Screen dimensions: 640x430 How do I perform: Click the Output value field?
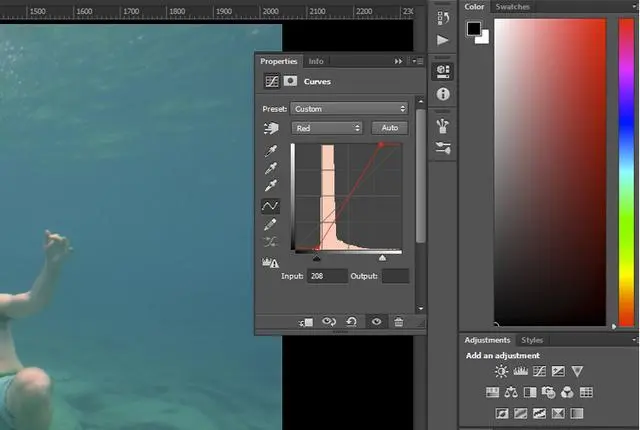pyautogui.click(x=396, y=276)
